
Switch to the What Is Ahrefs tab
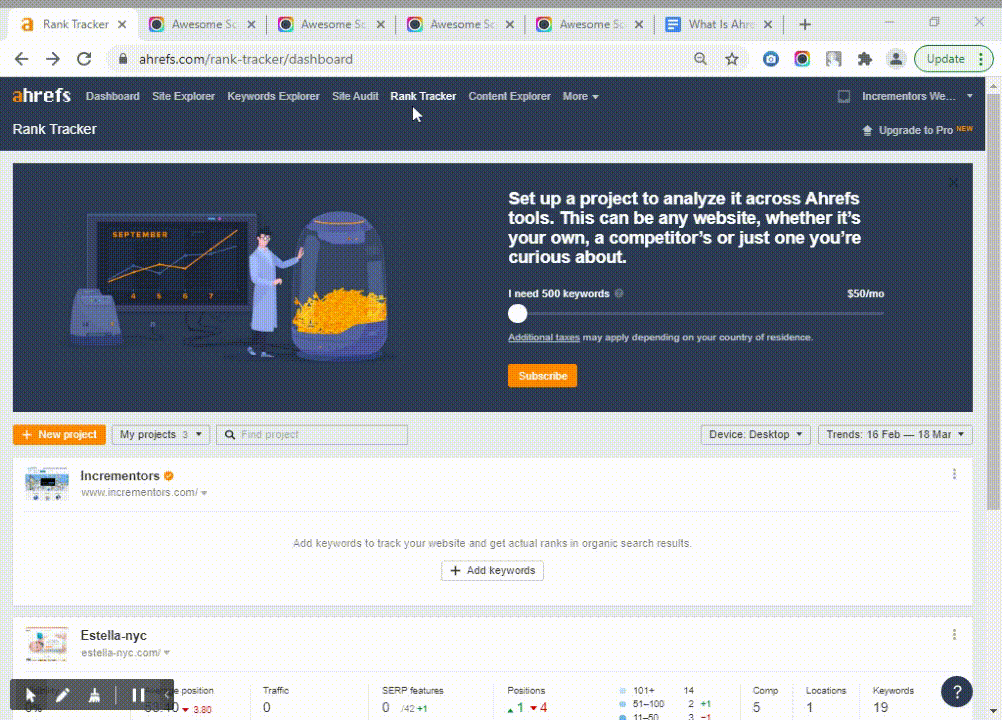point(718,24)
